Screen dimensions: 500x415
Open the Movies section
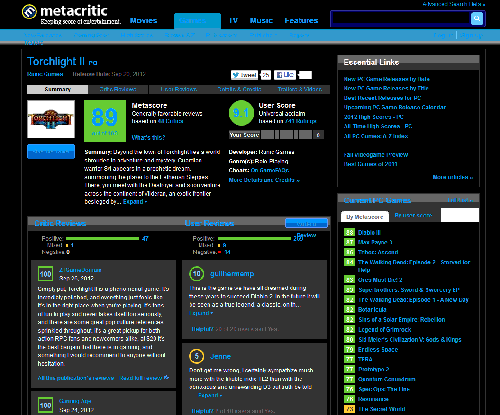point(143,21)
